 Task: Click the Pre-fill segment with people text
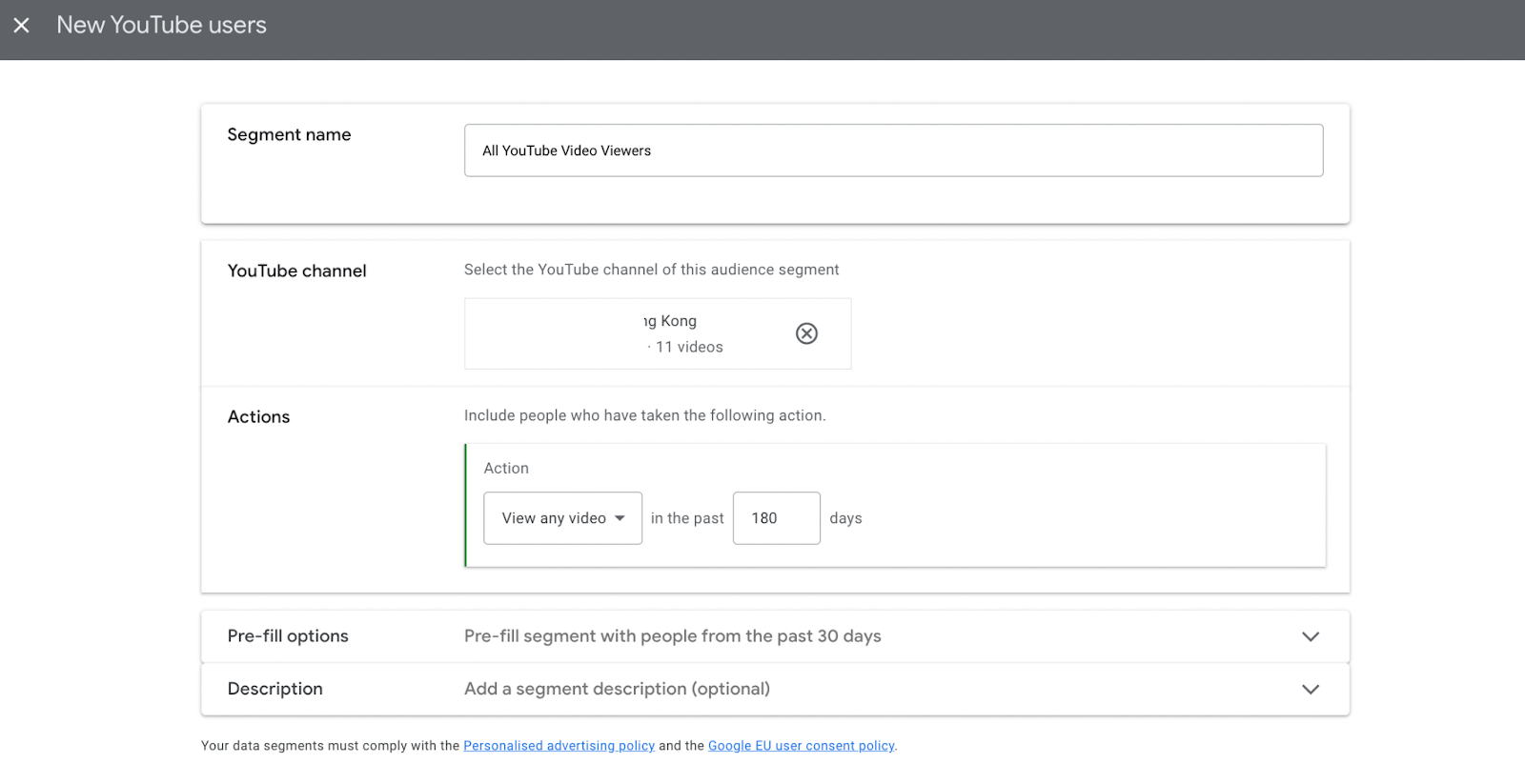click(x=672, y=636)
